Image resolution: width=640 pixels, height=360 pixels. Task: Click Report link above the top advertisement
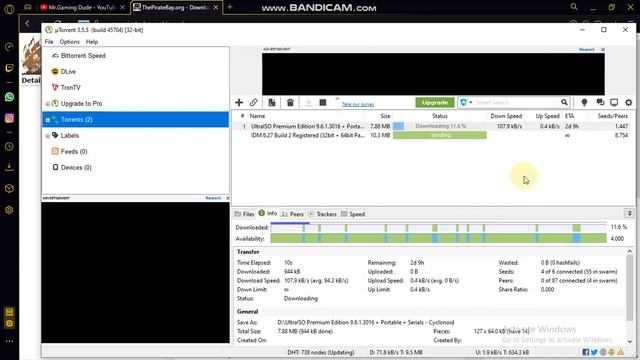pyautogui.click(x=587, y=49)
